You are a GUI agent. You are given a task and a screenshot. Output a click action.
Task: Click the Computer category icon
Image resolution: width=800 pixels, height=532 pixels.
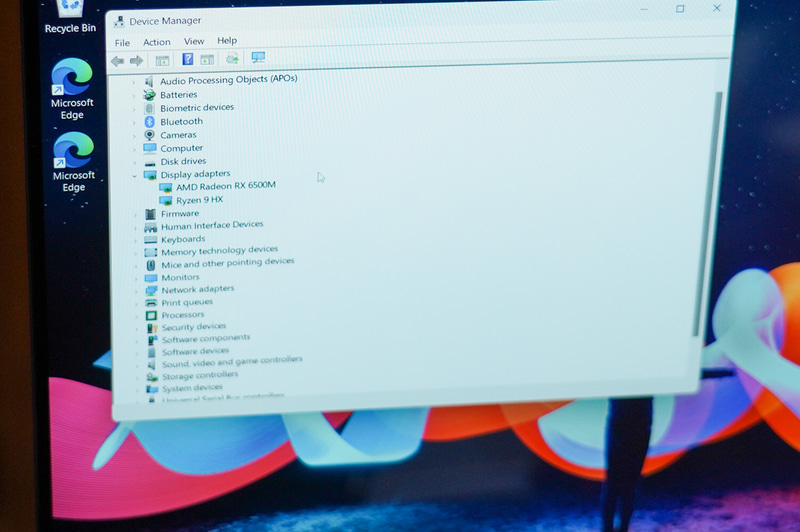click(150, 148)
